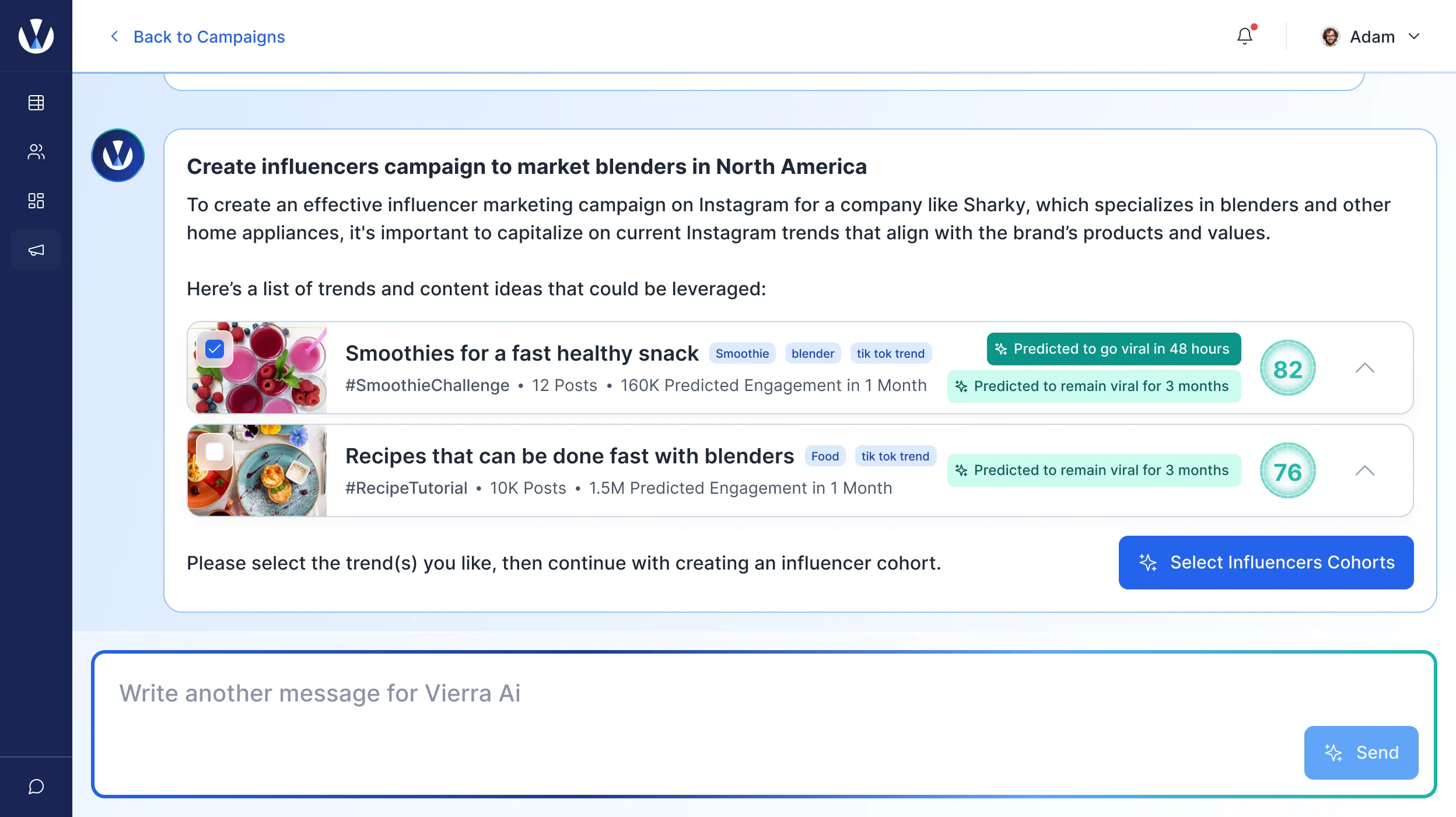Click Adam's profile avatar

tap(1330, 37)
